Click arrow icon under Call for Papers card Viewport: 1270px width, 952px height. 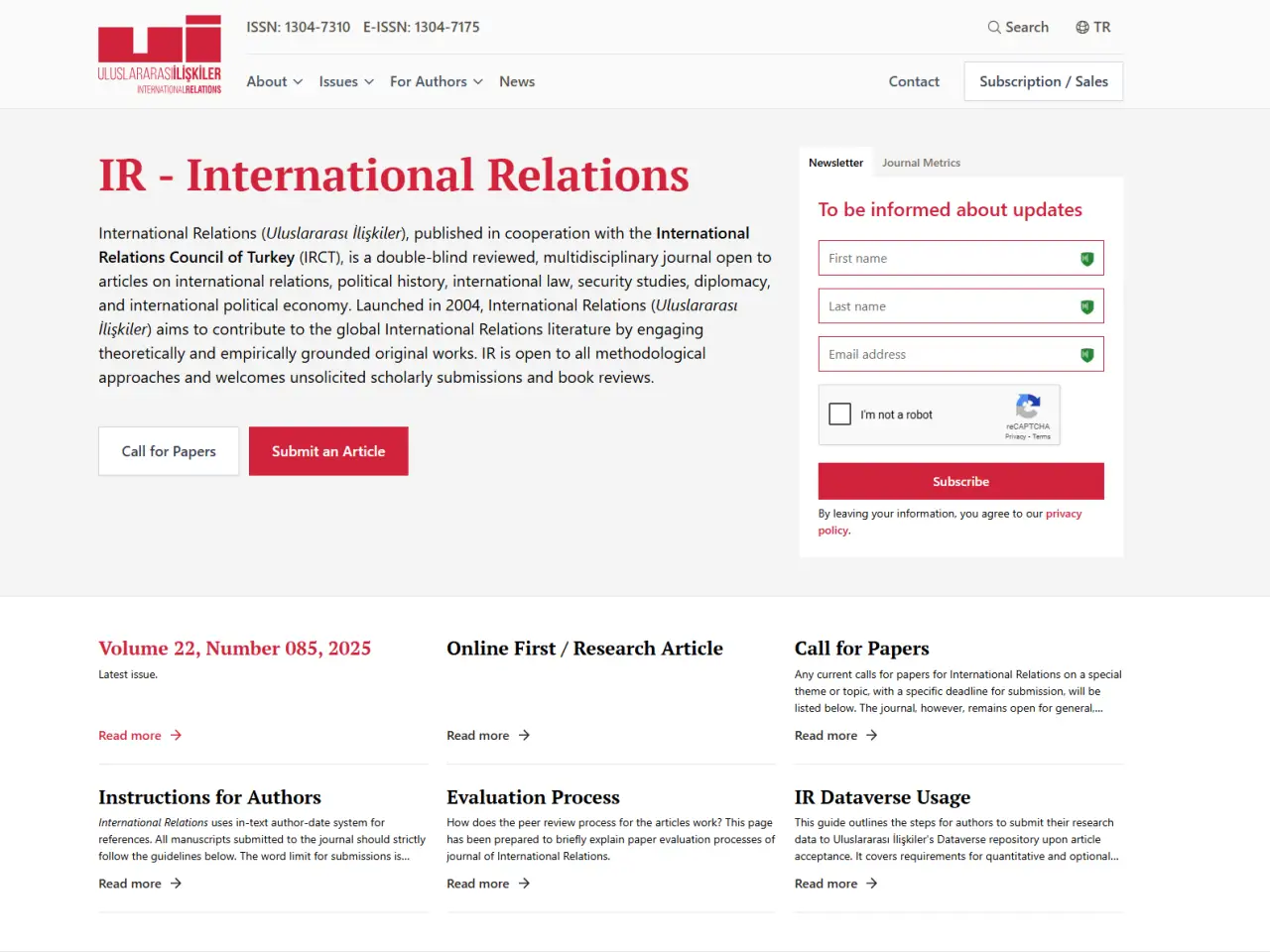pyautogui.click(x=871, y=736)
